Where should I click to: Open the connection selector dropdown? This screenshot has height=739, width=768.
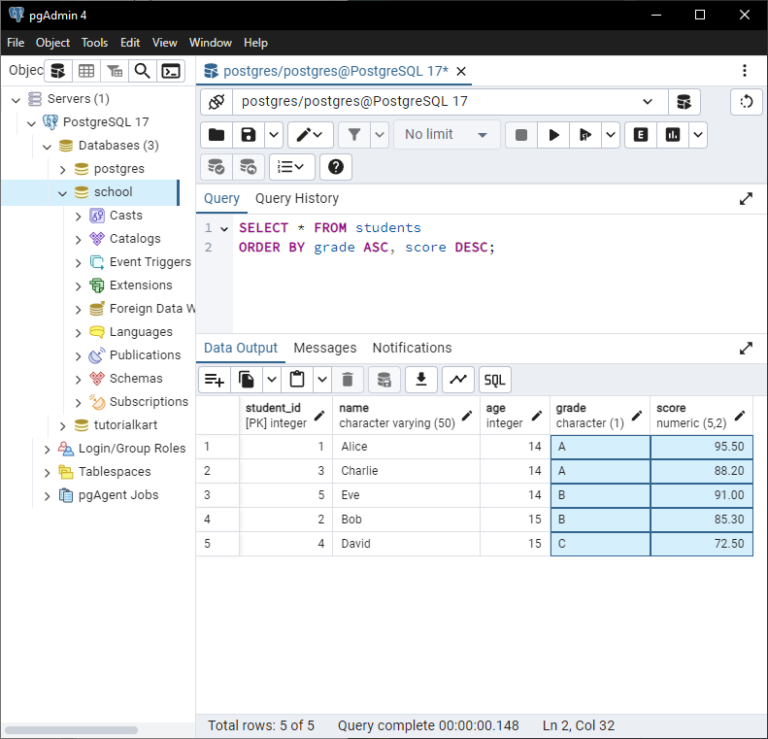click(x=647, y=102)
